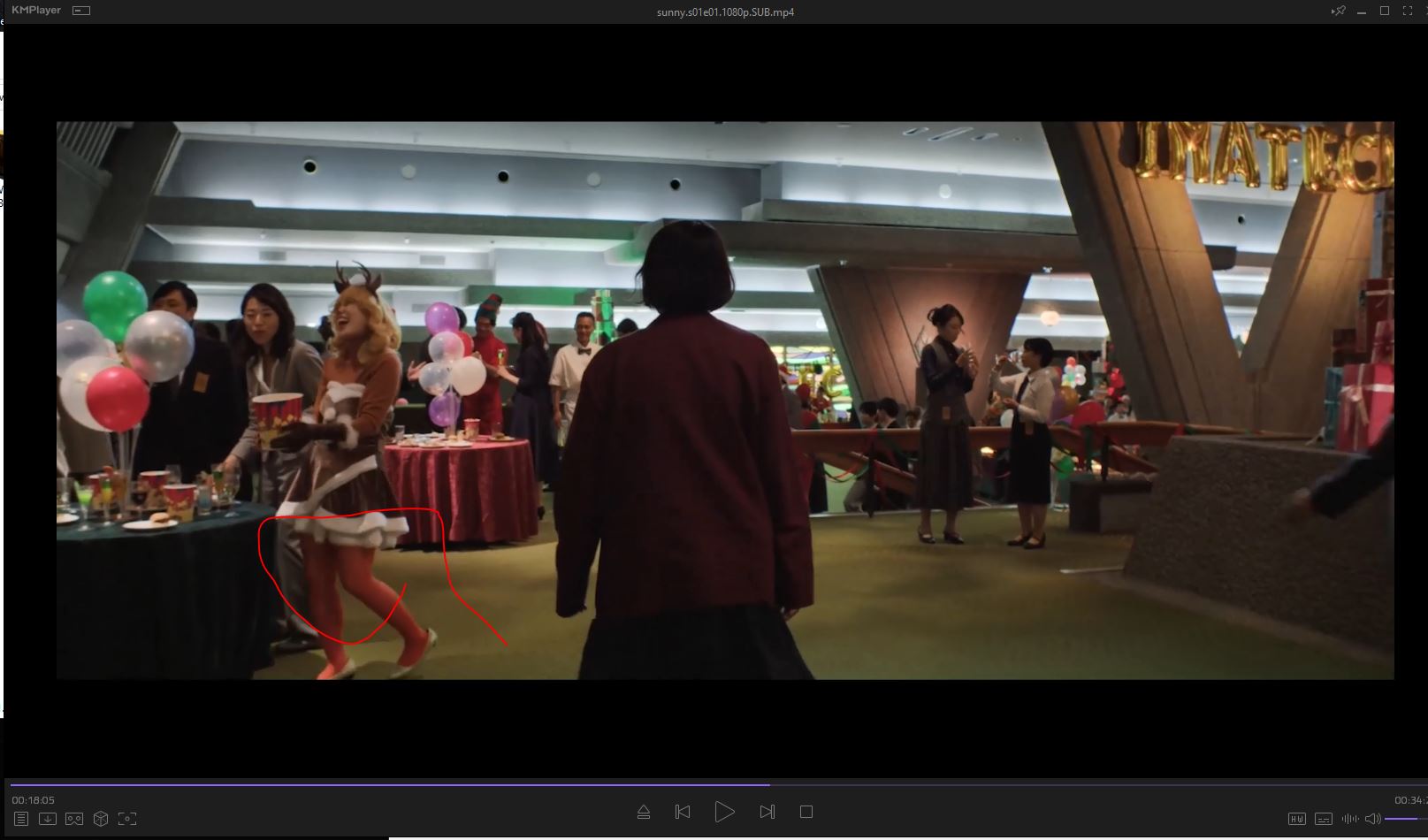This screenshot has width=1428, height=840.
Task: Pin the player window on top
Action: (x=1339, y=11)
